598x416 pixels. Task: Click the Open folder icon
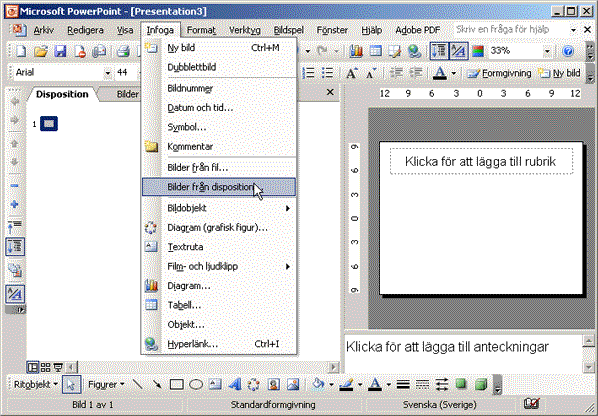tap(40, 51)
